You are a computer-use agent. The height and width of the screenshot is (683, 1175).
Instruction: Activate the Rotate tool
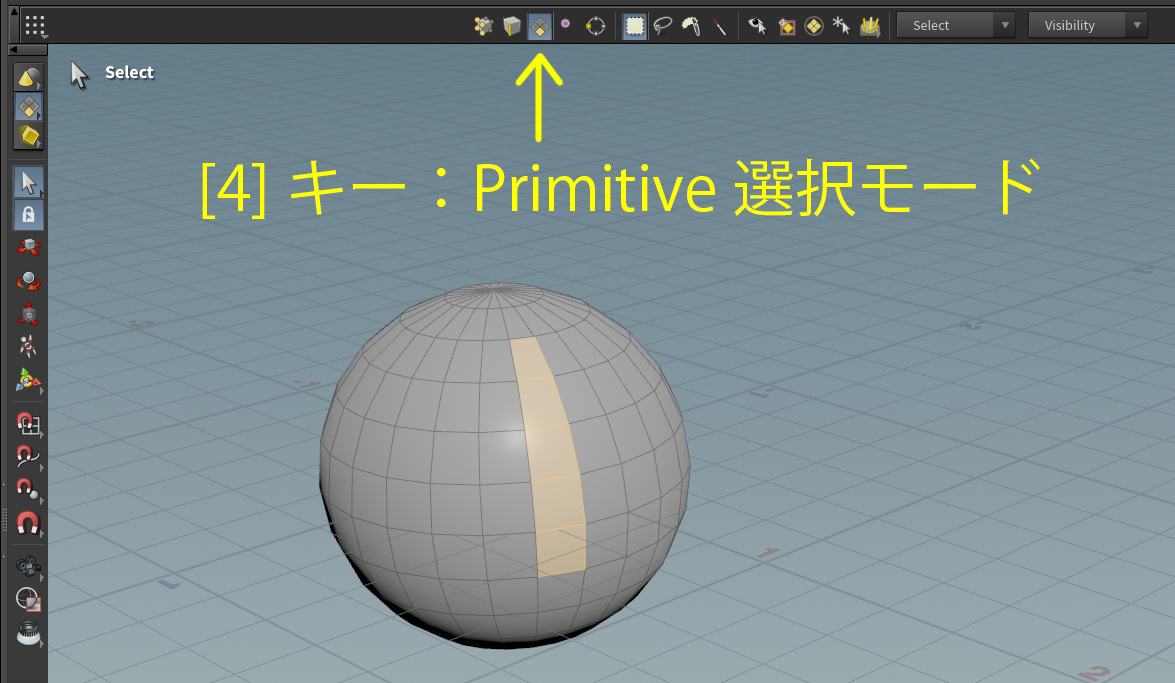pyautogui.click(x=28, y=280)
